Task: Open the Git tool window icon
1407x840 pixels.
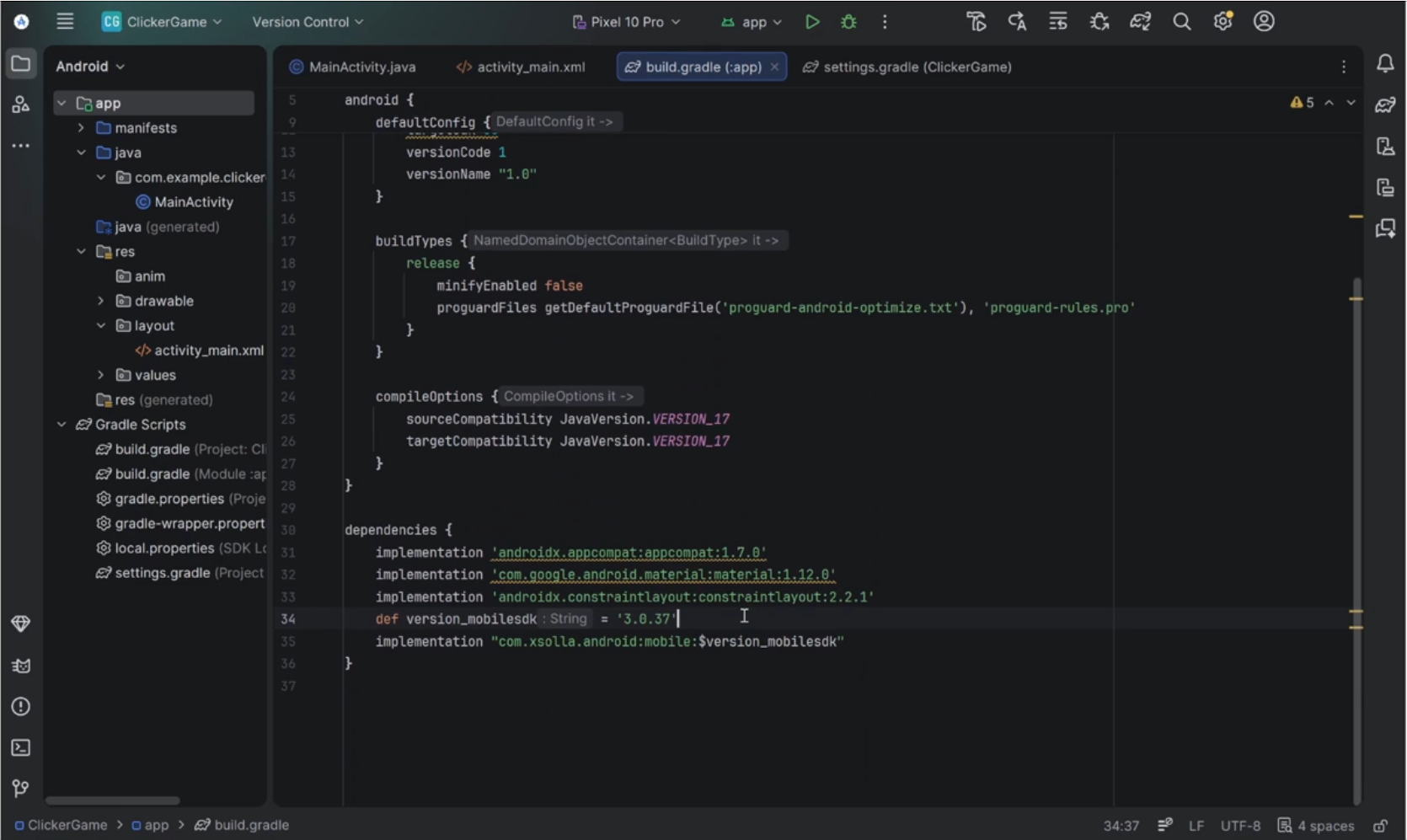Action: pyautogui.click(x=21, y=789)
